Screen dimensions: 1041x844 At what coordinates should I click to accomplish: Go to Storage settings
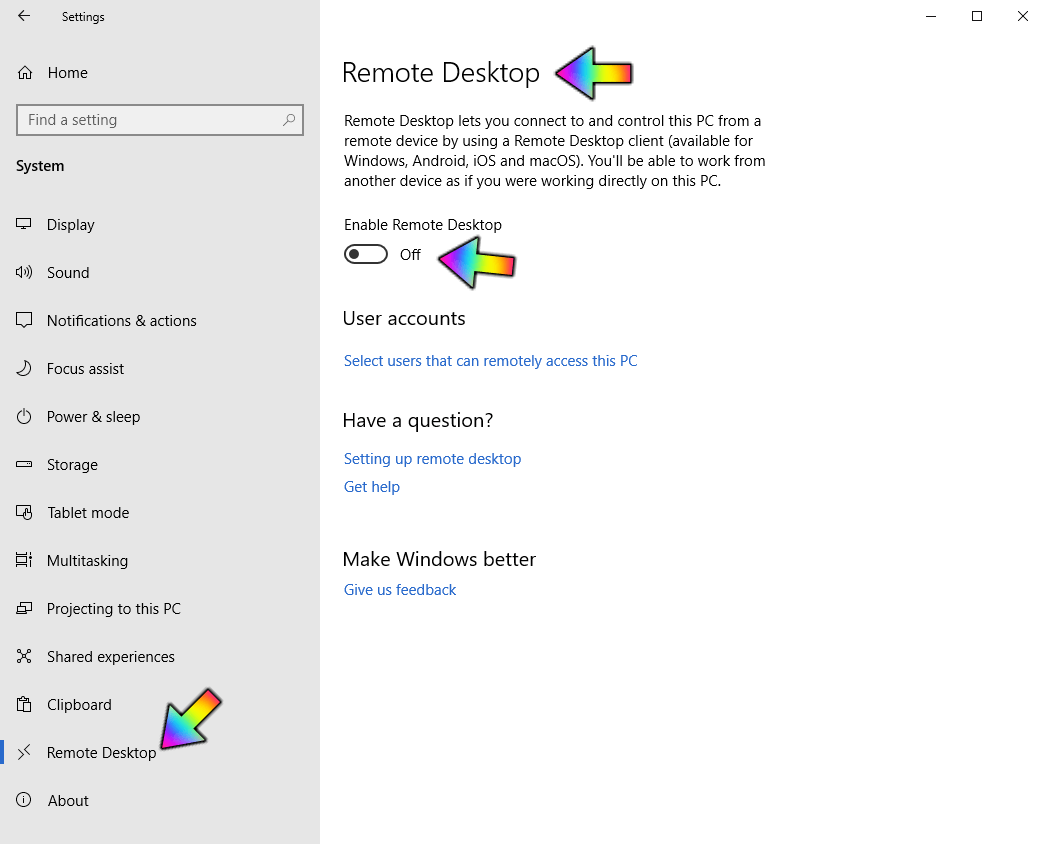pos(159,464)
